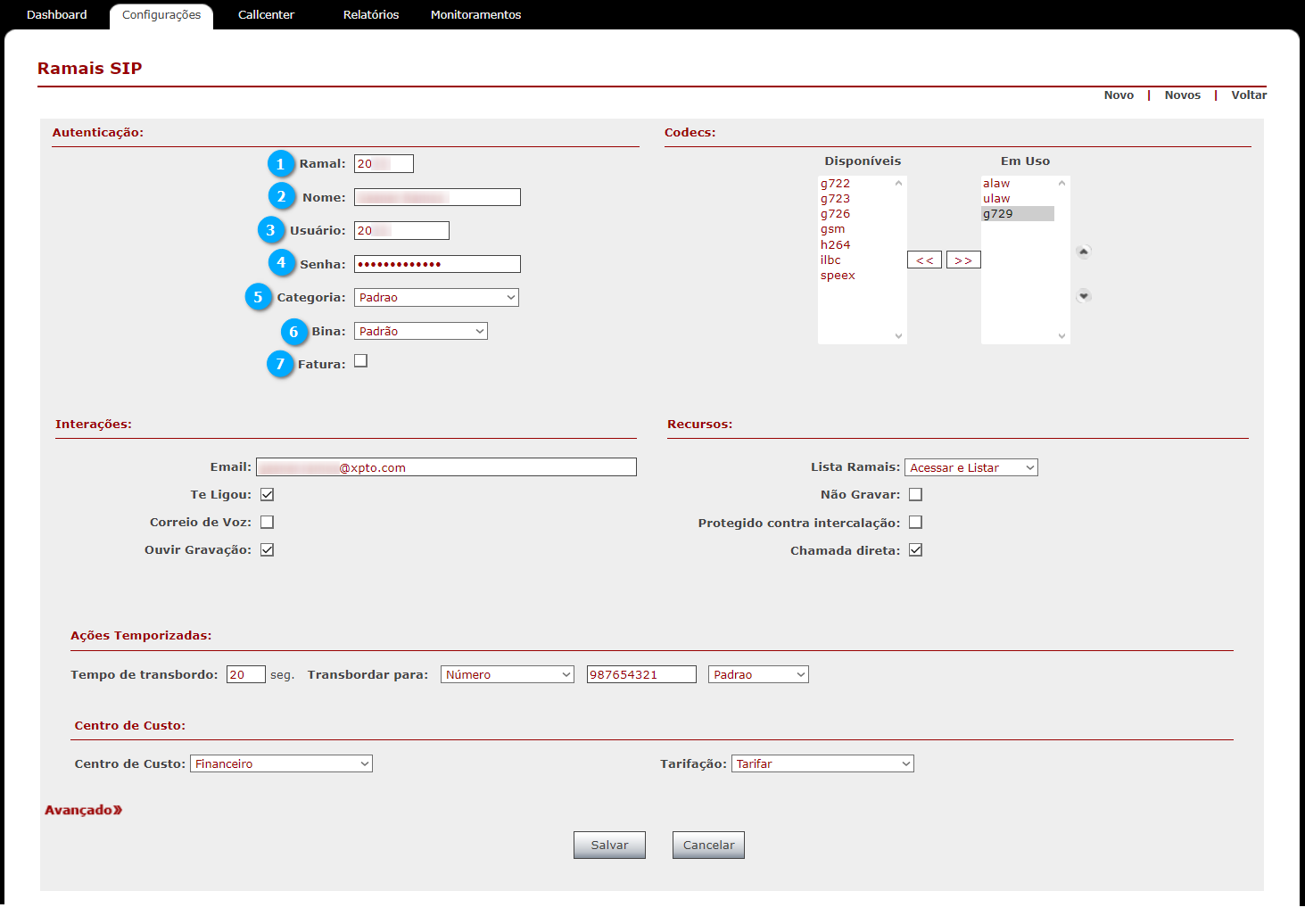This screenshot has width=1305, height=924.
Task: Click the << codec remove button
Action: point(924,260)
